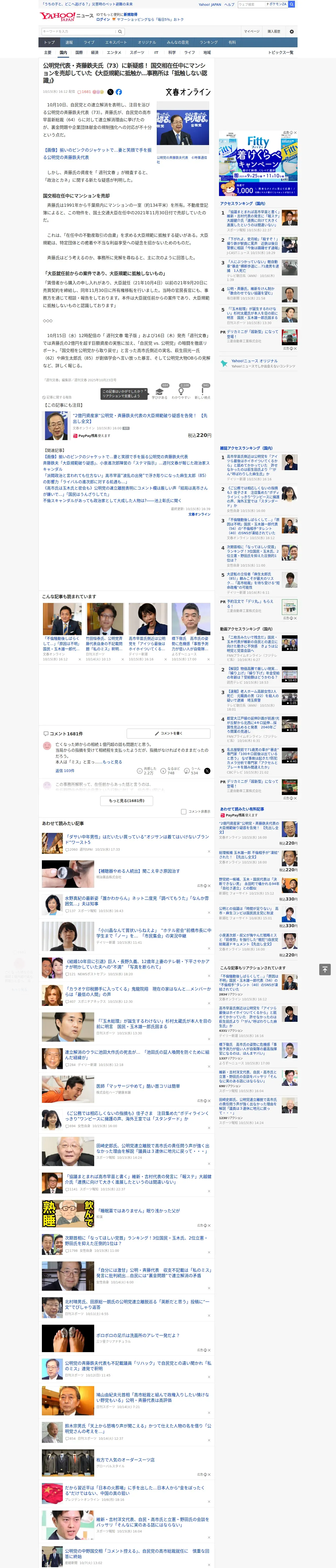Open the 経済 category

pos(94,52)
